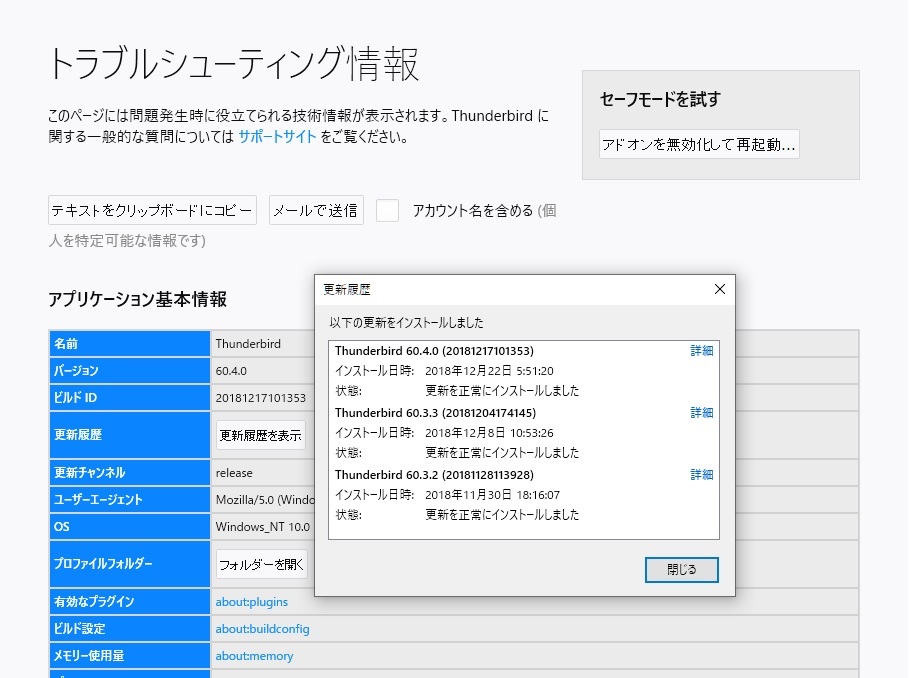Click the 有効なプラグイン row header
Screen dimensions: 909x678
(129, 602)
